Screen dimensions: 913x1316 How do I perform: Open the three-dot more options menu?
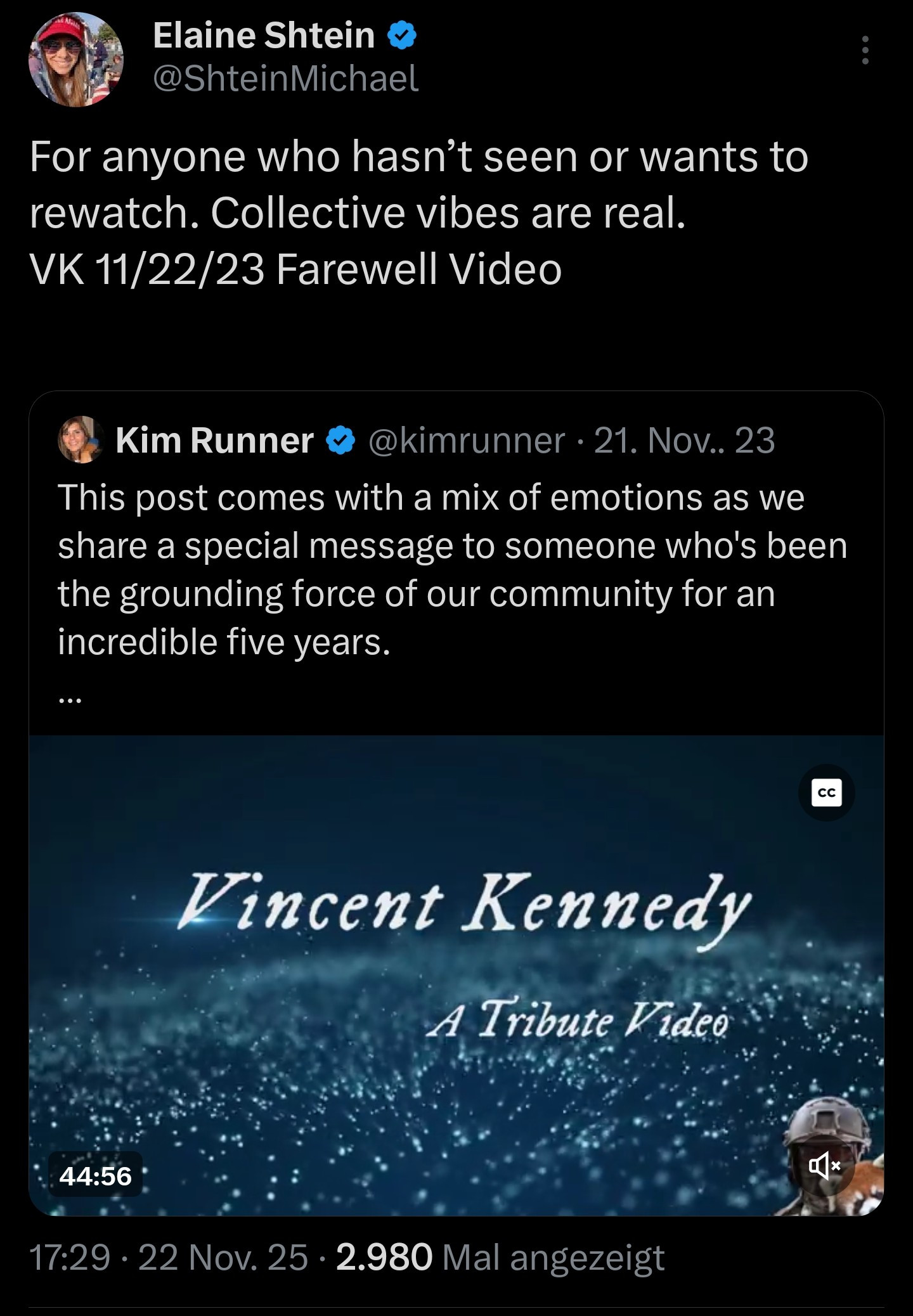point(864,50)
